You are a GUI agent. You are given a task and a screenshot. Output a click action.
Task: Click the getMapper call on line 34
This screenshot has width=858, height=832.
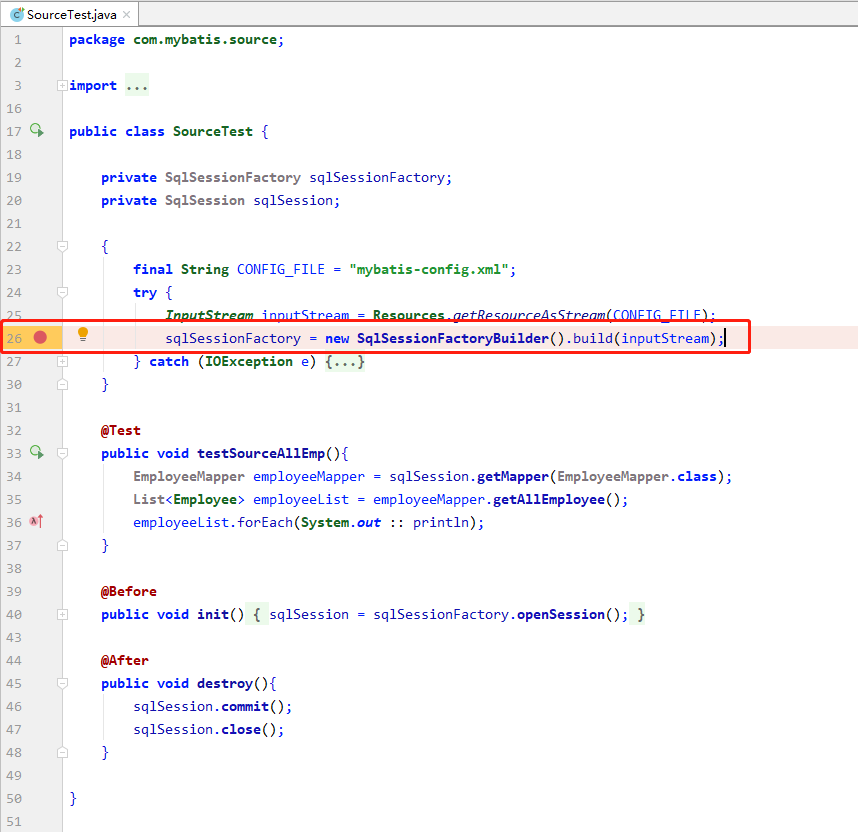(513, 476)
